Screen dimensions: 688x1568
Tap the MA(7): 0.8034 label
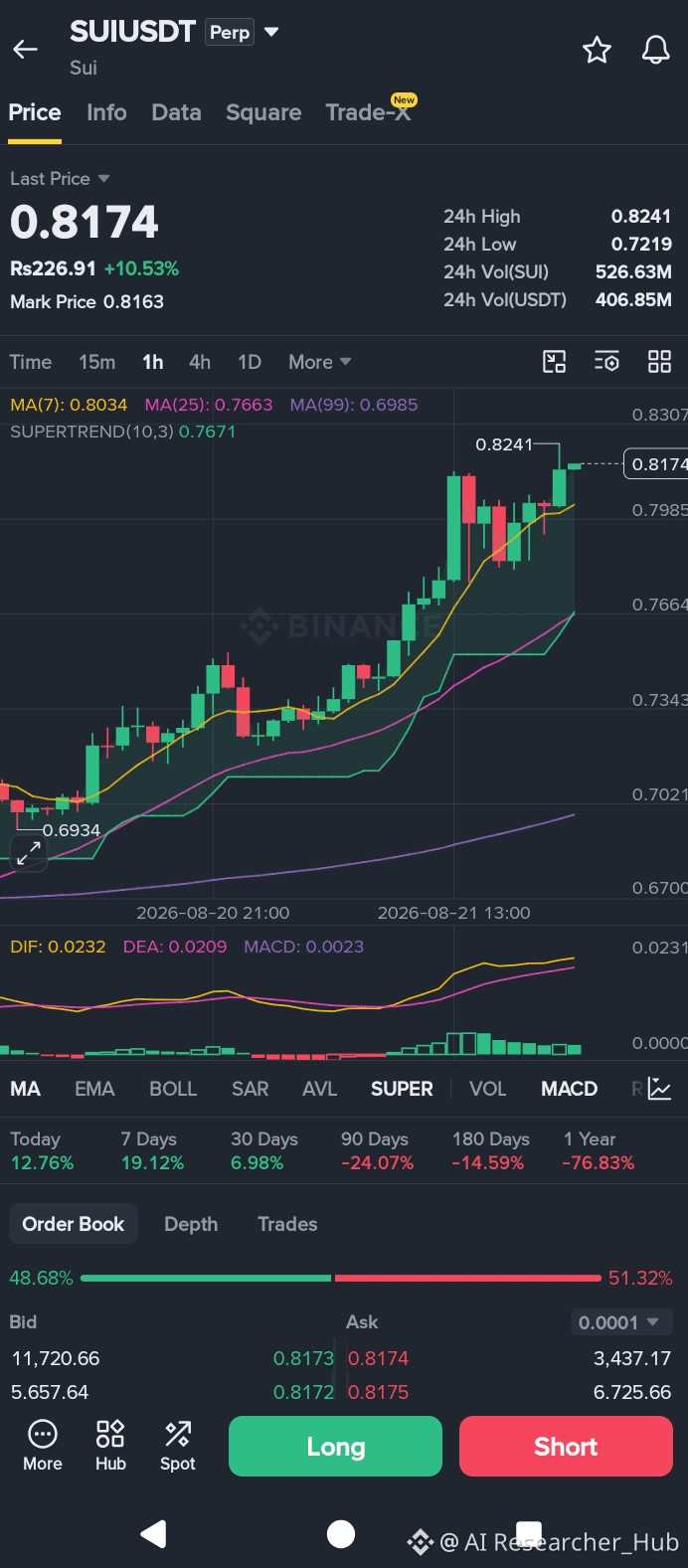(69, 405)
